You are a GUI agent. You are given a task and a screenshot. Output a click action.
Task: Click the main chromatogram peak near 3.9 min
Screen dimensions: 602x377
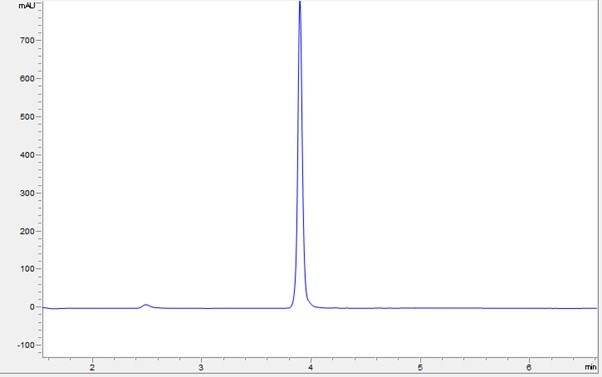[x=300, y=154]
